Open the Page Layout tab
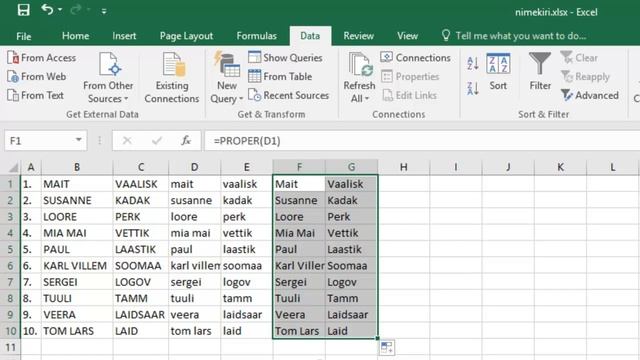This screenshot has width=640, height=360. [x=186, y=36]
